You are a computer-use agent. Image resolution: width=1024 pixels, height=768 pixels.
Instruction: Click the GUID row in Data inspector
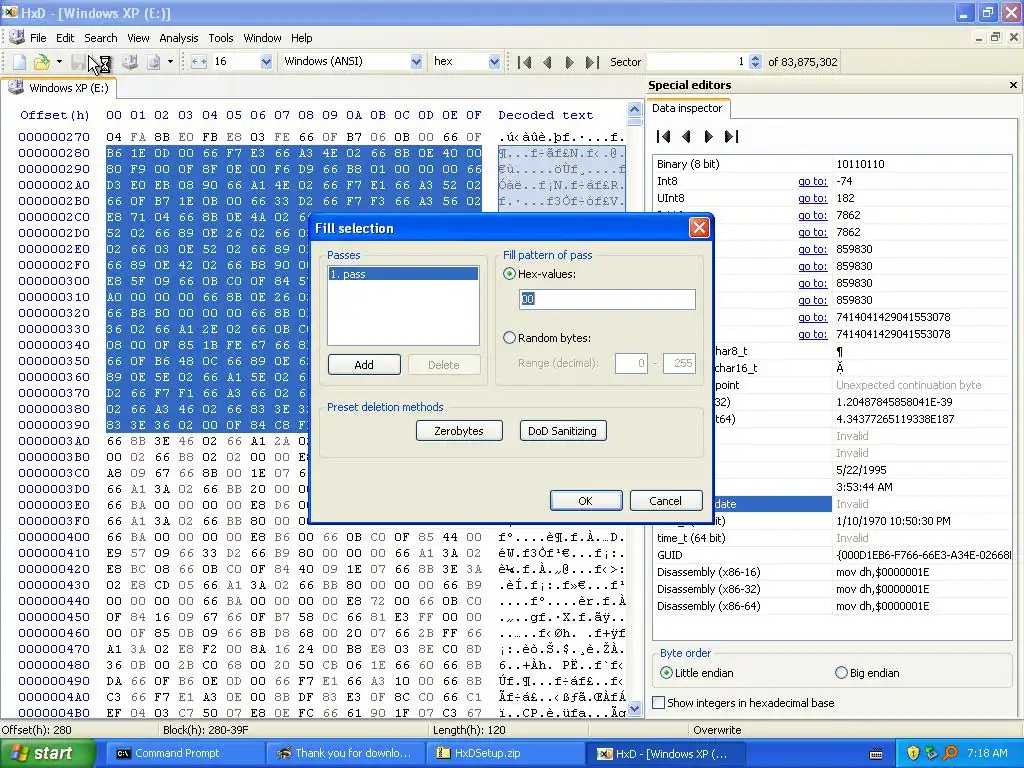tap(833, 555)
